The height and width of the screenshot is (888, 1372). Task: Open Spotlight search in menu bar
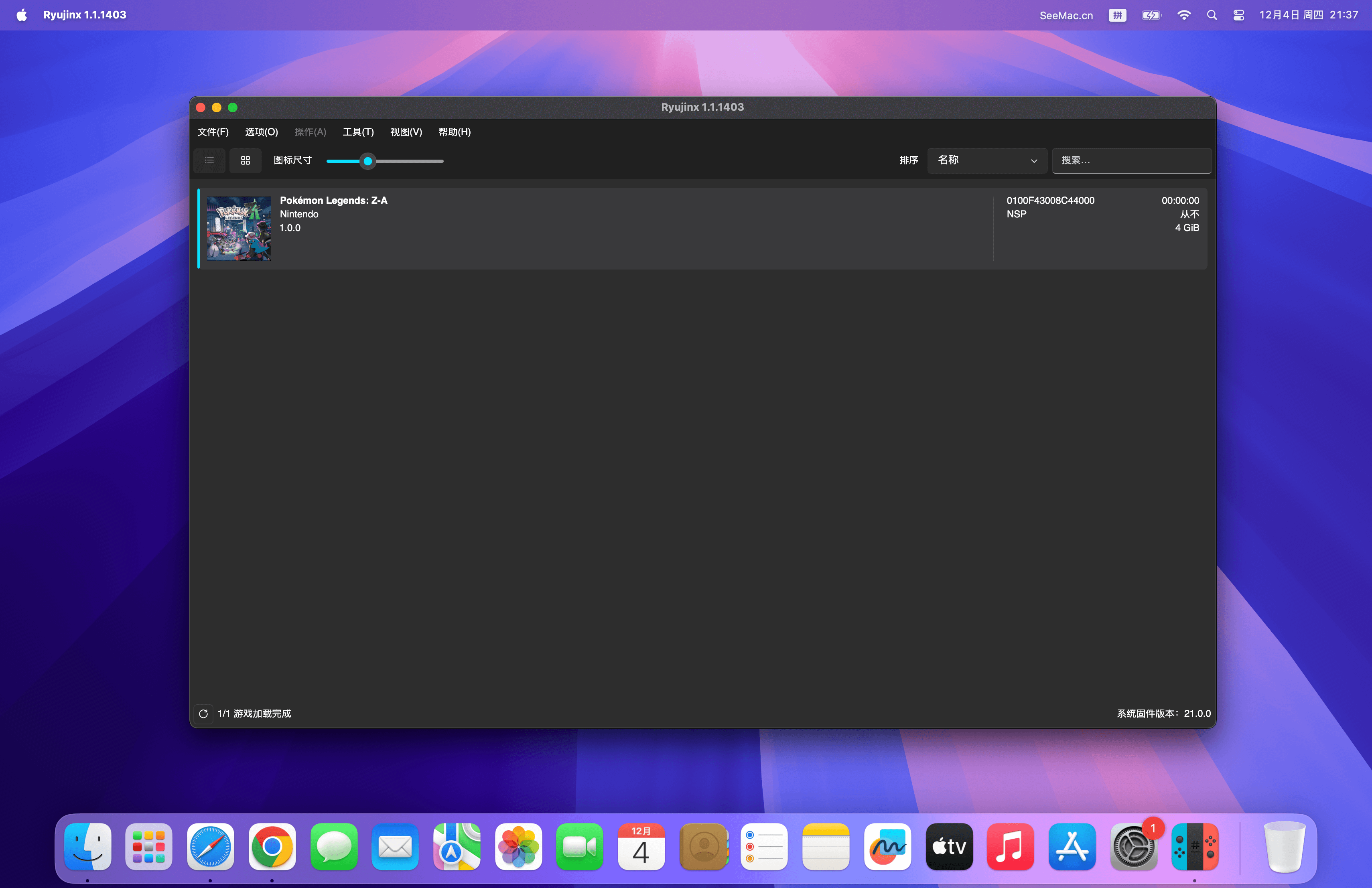coord(1211,15)
